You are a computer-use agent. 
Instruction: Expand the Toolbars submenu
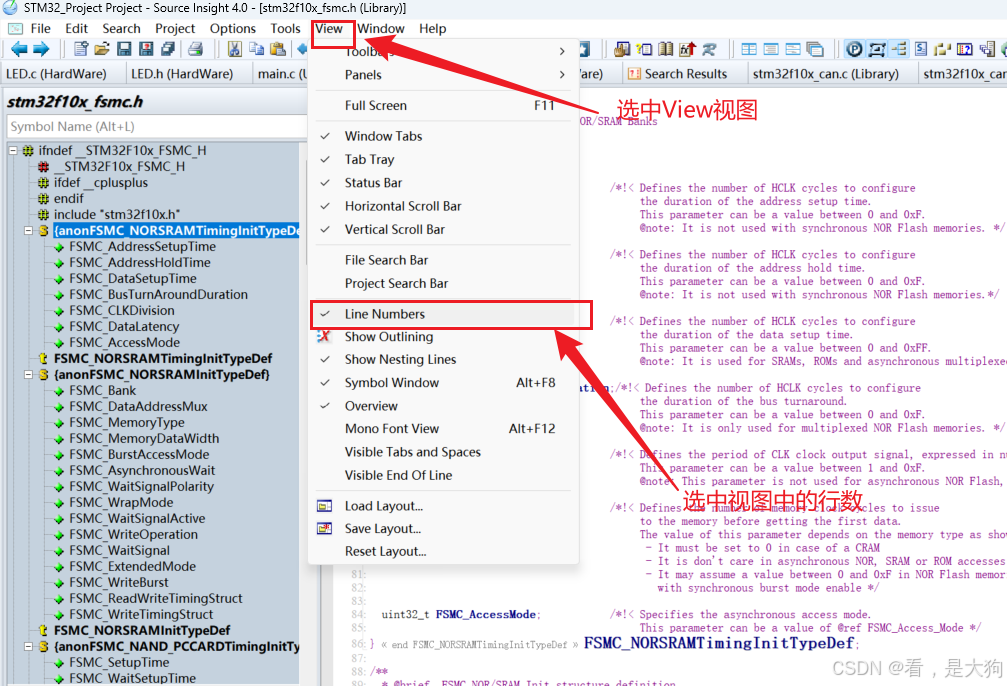point(444,51)
